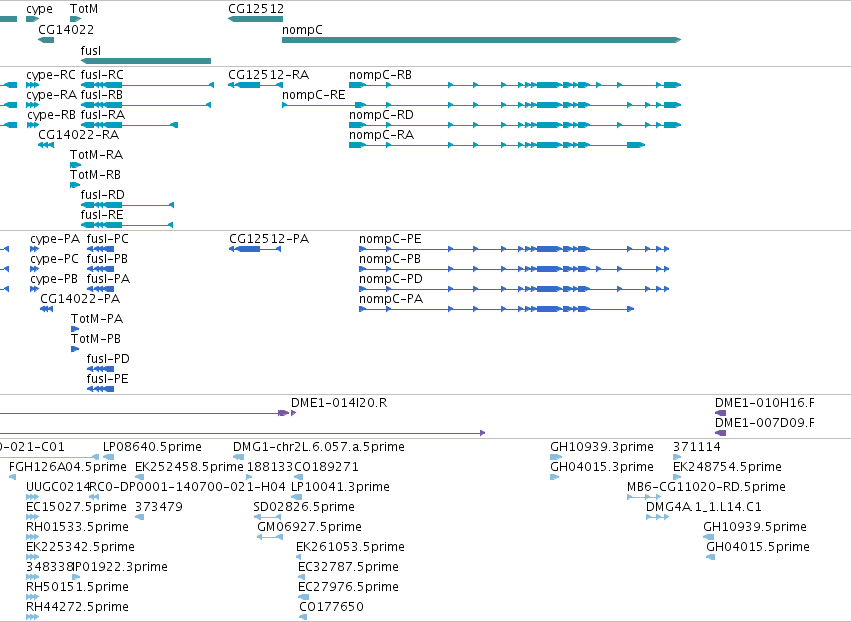Click transcript label nompC-RA
The width and height of the screenshot is (851, 622).
[x=381, y=135]
